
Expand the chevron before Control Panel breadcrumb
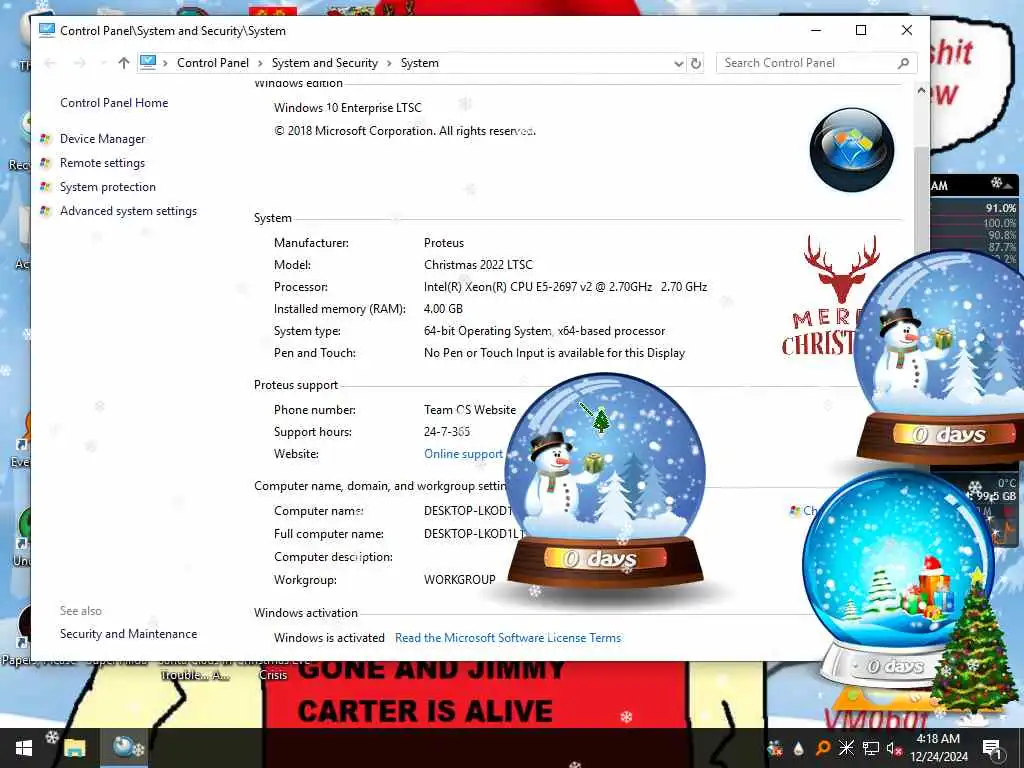coord(165,63)
